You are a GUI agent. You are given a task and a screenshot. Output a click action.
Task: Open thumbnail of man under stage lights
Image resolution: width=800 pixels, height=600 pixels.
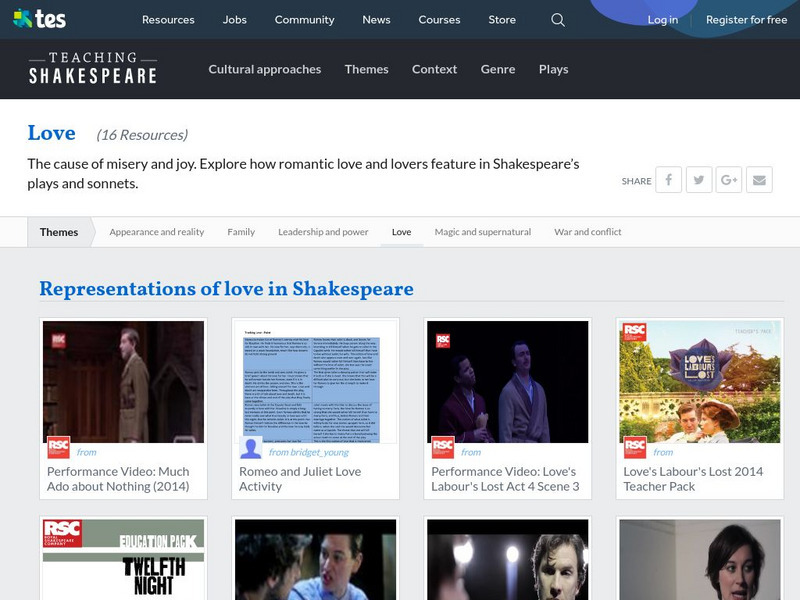tap(508, 560)
